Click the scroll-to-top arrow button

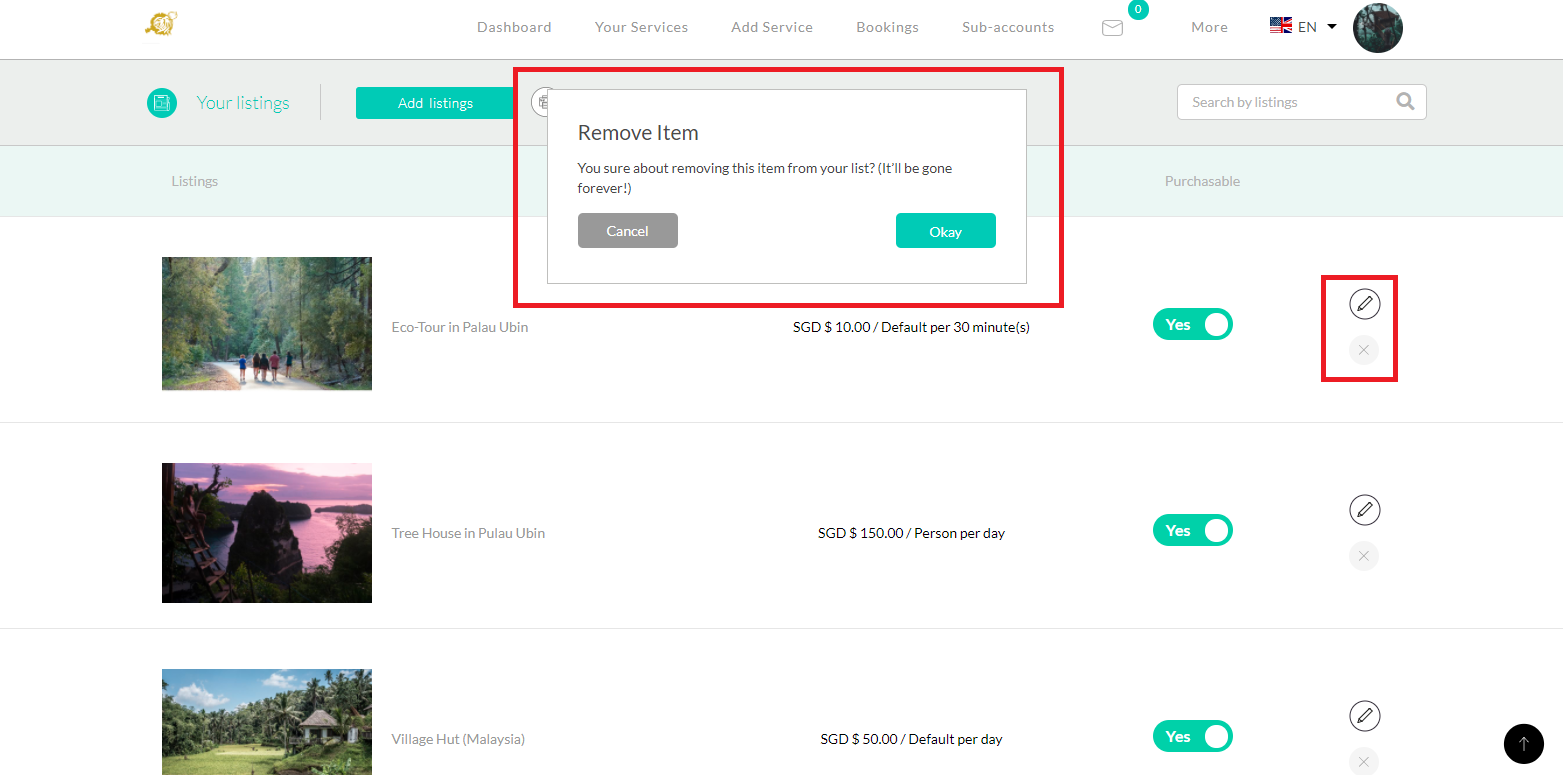(1524, 743)
